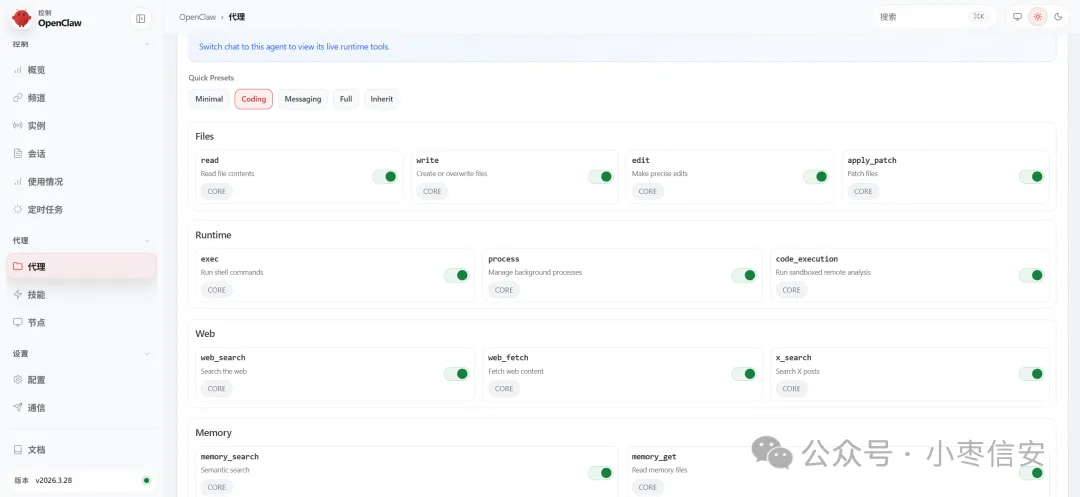This screenshot has height=497, width=1080.
Task: Collapse the 代理 sidebar section chevron
Action: tap(146, 241)
